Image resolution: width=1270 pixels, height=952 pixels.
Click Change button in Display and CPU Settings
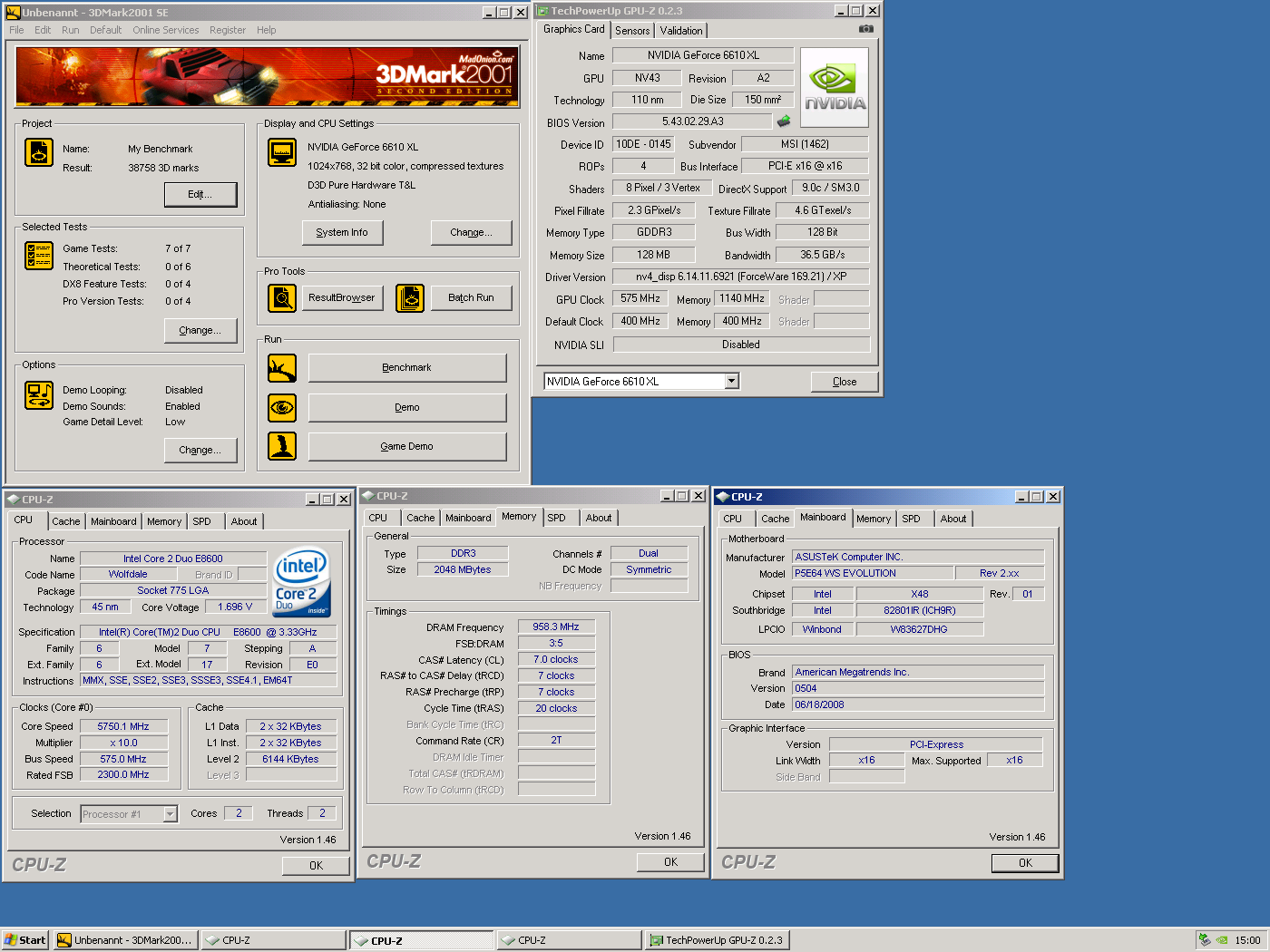pos(471,232)
